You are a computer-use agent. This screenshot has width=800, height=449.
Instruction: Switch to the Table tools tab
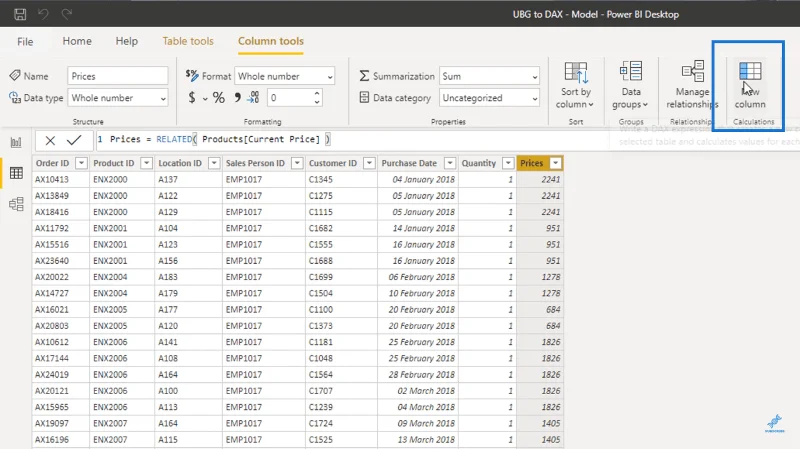click(188, 41)
